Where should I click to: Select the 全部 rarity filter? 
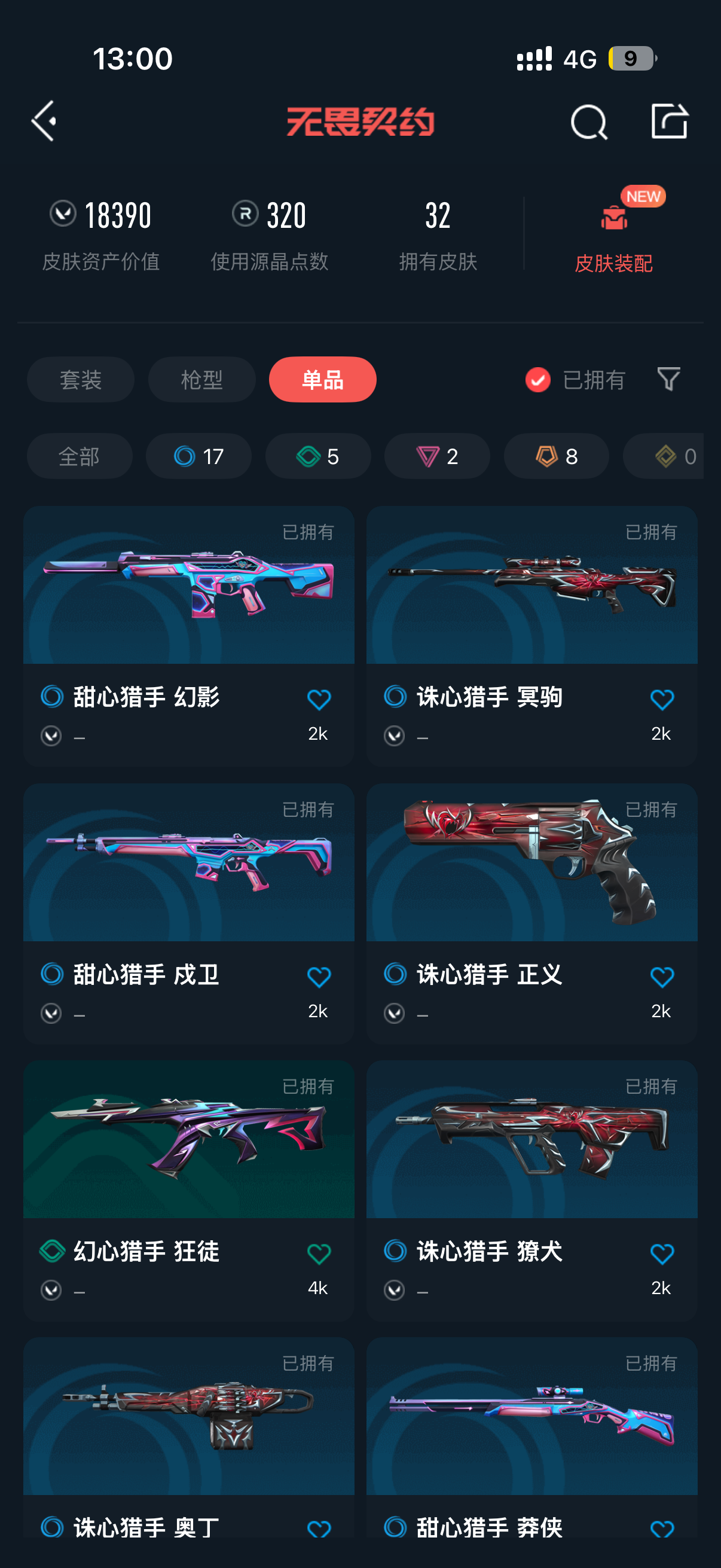click(79, 456)
